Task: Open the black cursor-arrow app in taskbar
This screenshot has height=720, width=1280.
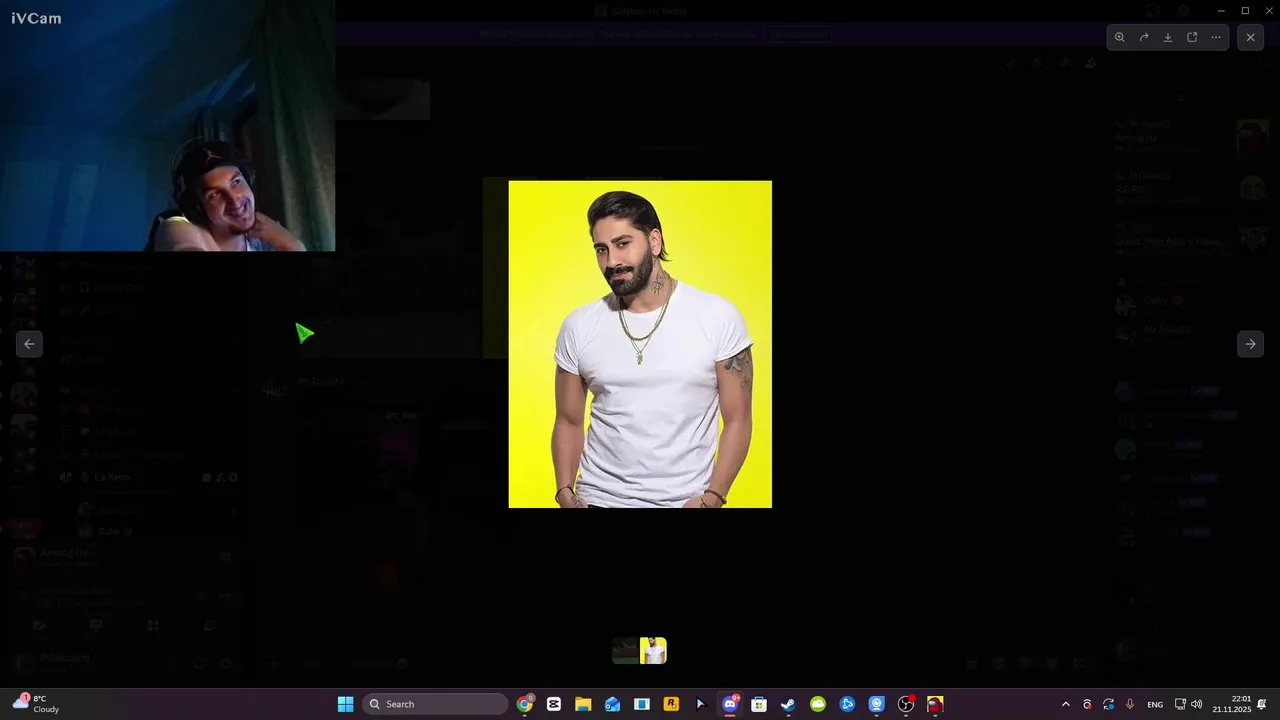Action: tap(700, 704)
